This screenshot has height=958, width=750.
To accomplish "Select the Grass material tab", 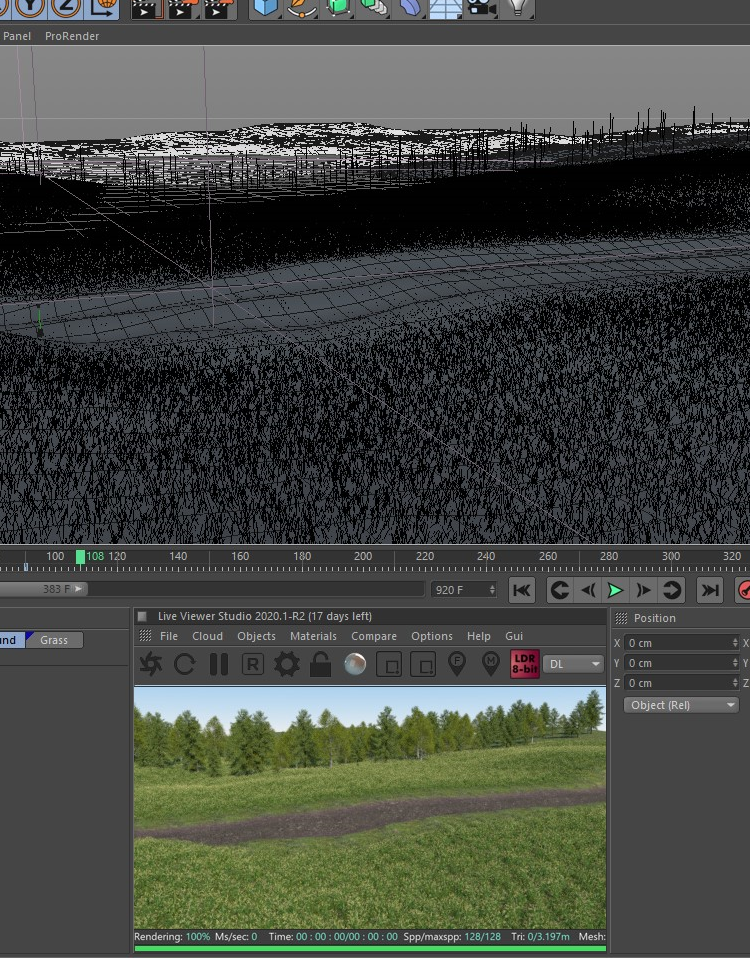I will (x=54, y=640).
